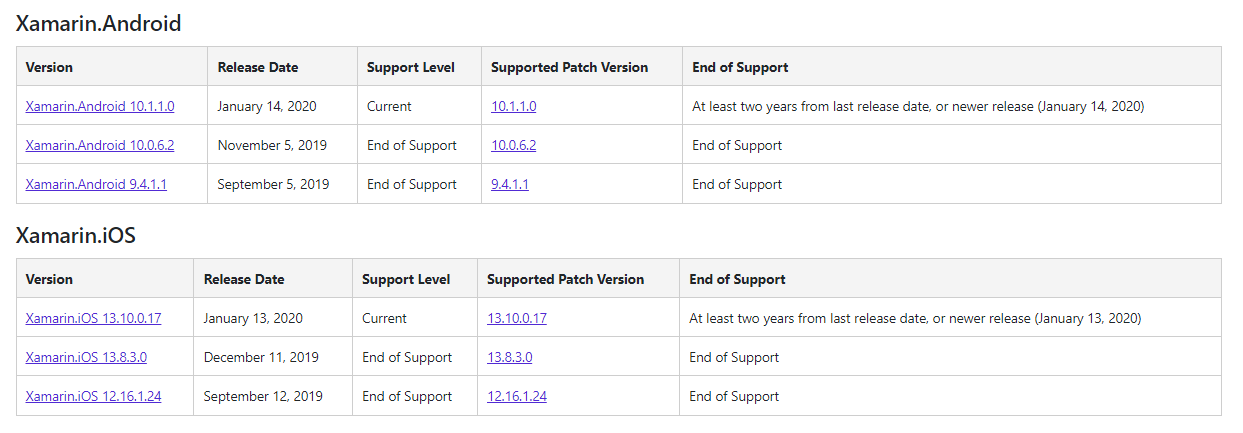The width and height of the screenshot is (1243, 433).
Task: Click the Android table Support Level header
Action: [411, 67]
